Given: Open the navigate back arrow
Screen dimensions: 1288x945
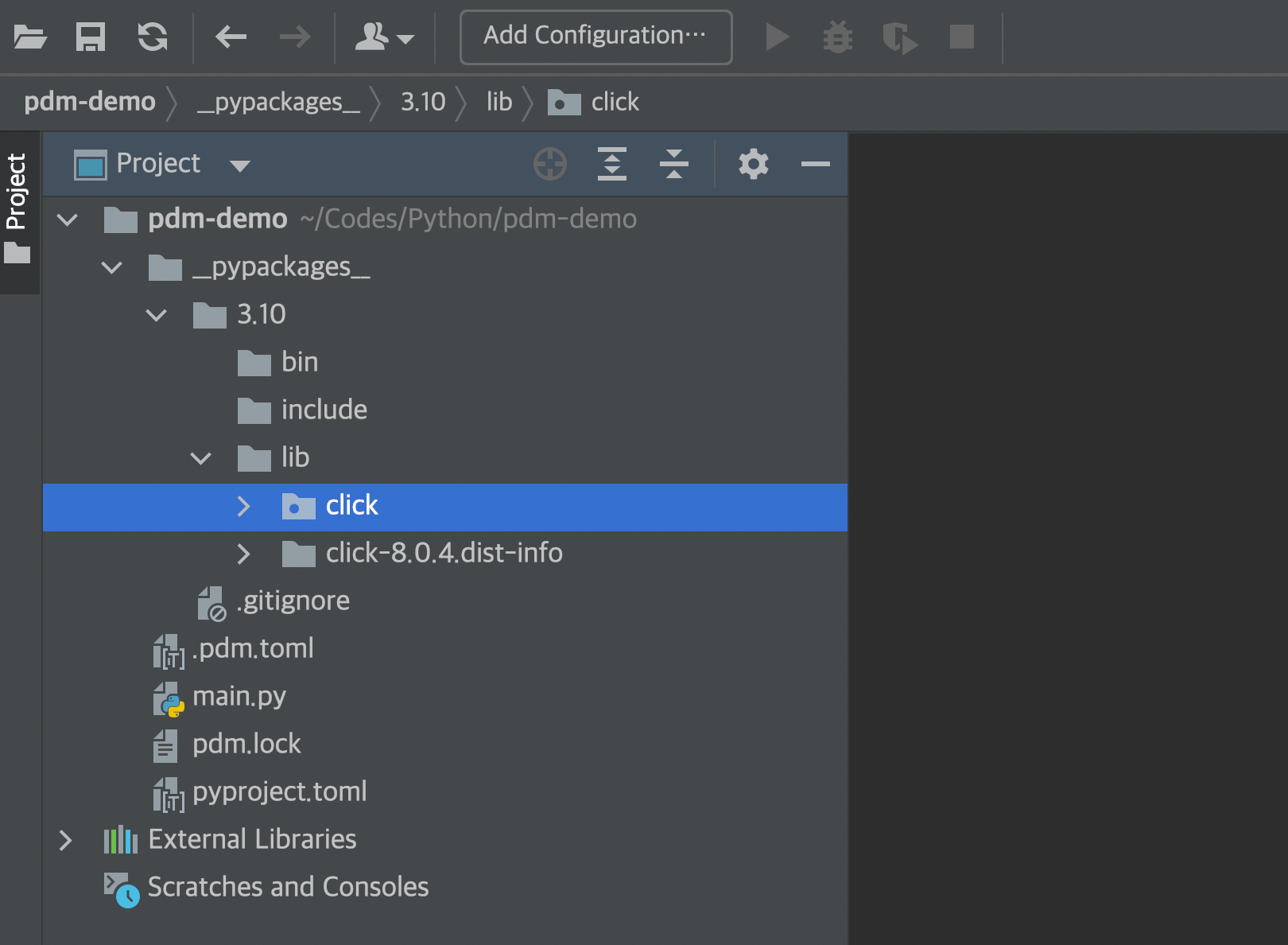Looking at the screenshot, I should tap(230, 37).
